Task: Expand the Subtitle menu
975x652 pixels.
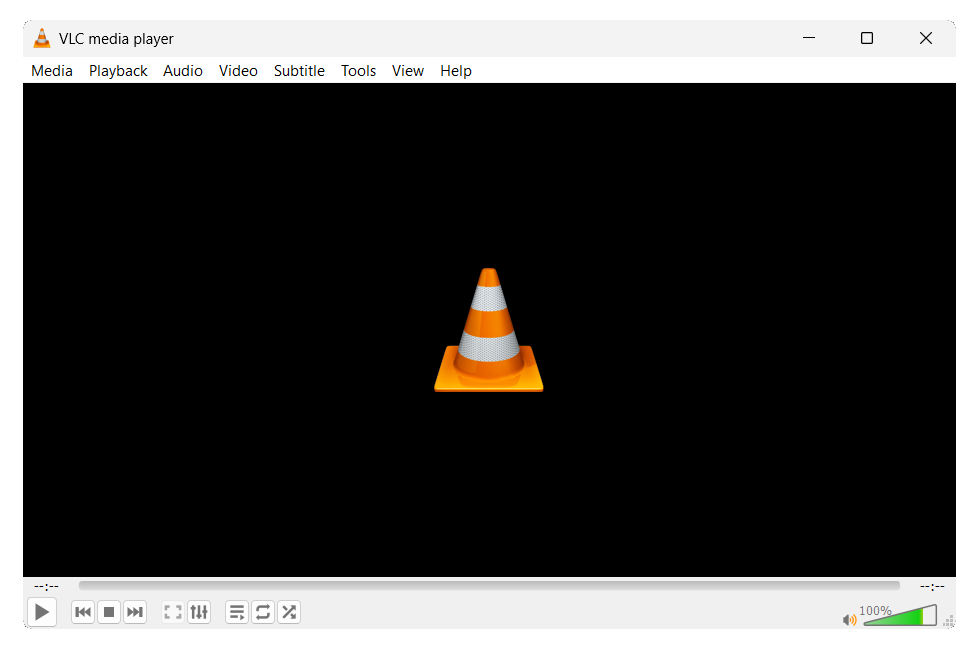Action: tap(299, 71)
